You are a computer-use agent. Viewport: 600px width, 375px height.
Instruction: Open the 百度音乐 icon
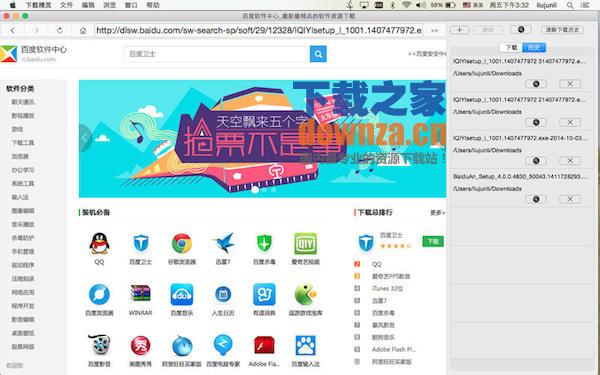tap(182, 295)
